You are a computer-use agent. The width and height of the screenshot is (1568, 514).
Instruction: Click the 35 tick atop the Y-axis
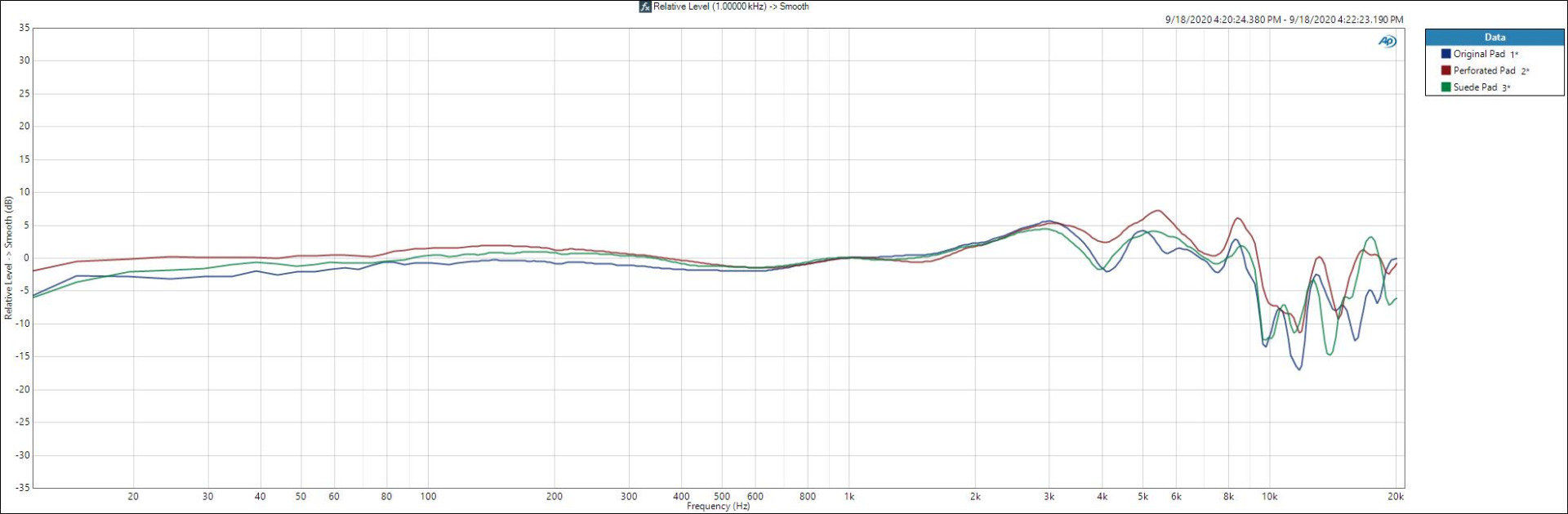pos(24,28)
